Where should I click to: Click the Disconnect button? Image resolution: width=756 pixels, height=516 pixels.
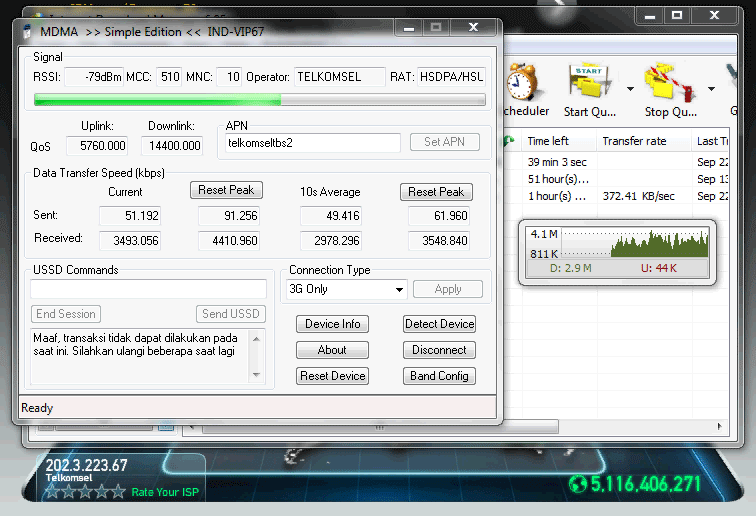click(439, 350)
